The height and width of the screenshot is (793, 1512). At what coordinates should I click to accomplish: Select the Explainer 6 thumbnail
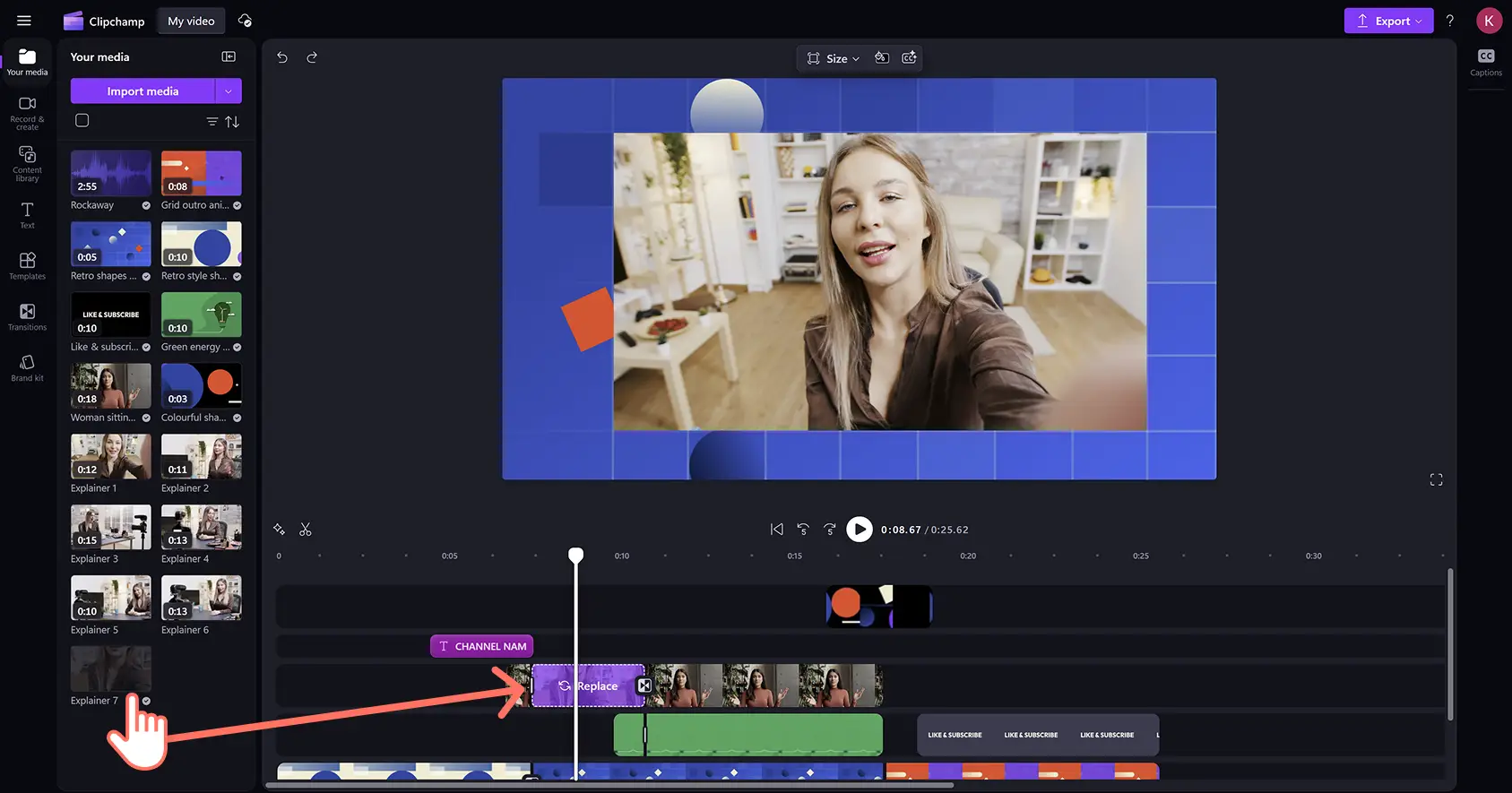(202, 598)
